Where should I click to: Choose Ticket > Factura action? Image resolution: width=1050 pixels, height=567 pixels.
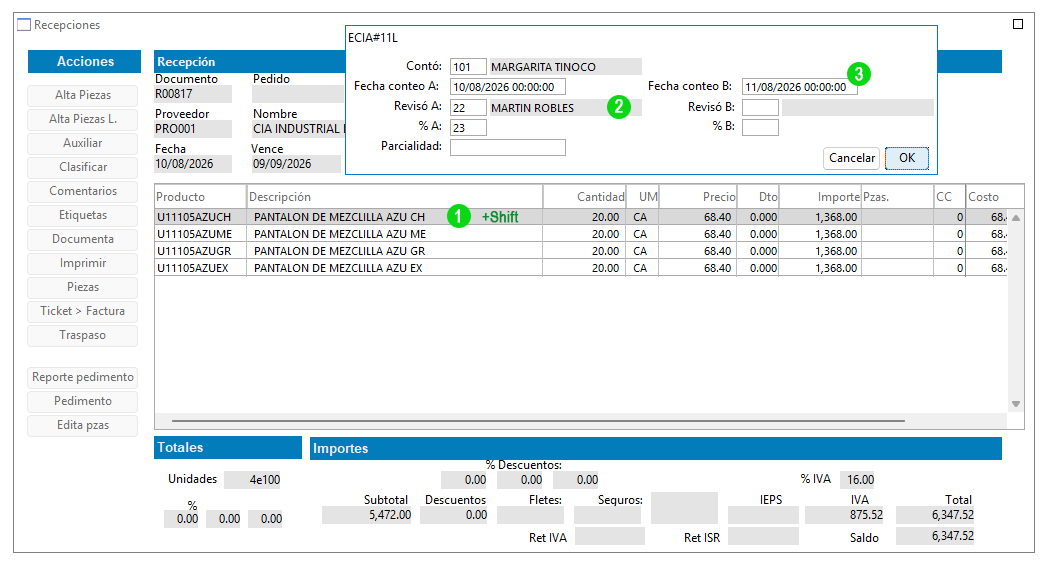click(82, 311)
